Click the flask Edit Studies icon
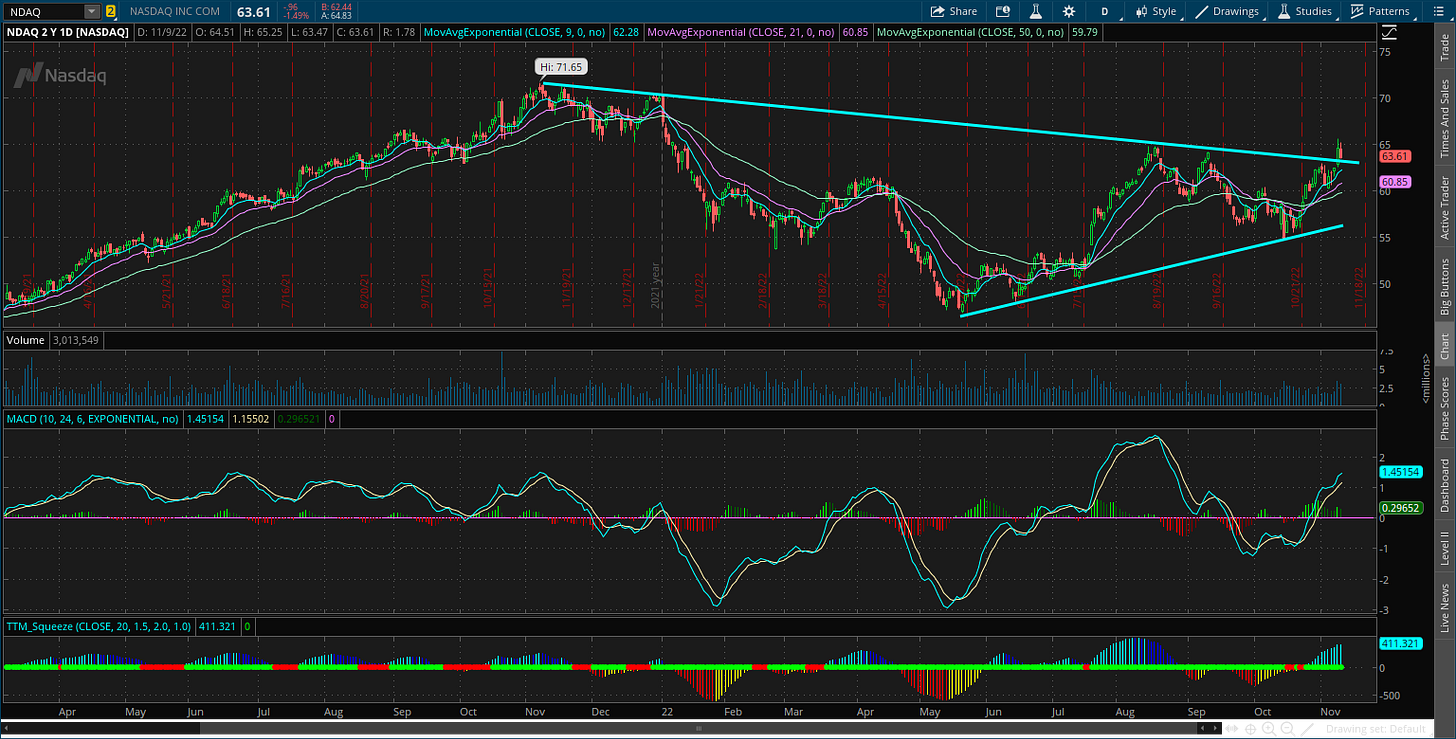The height and width of the screenshot is (739, 1456). coord(1036,11)
